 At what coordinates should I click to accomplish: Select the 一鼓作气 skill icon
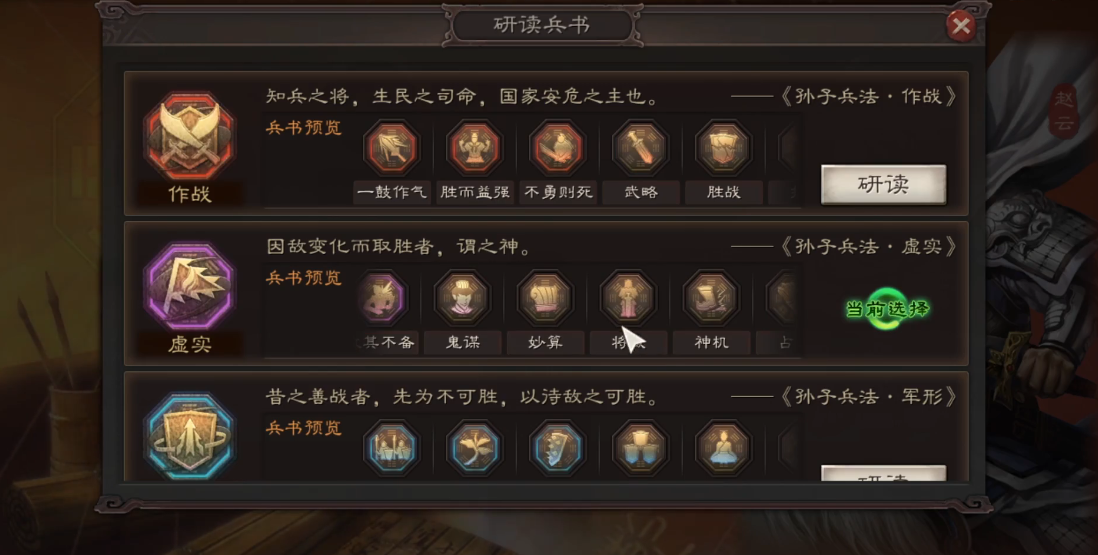[391, 148]
